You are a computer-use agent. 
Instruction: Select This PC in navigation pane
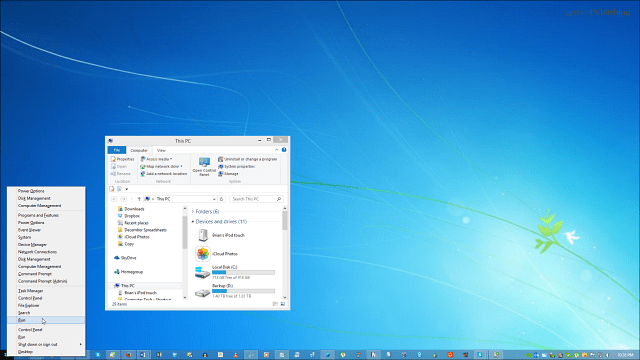(124, 286)
